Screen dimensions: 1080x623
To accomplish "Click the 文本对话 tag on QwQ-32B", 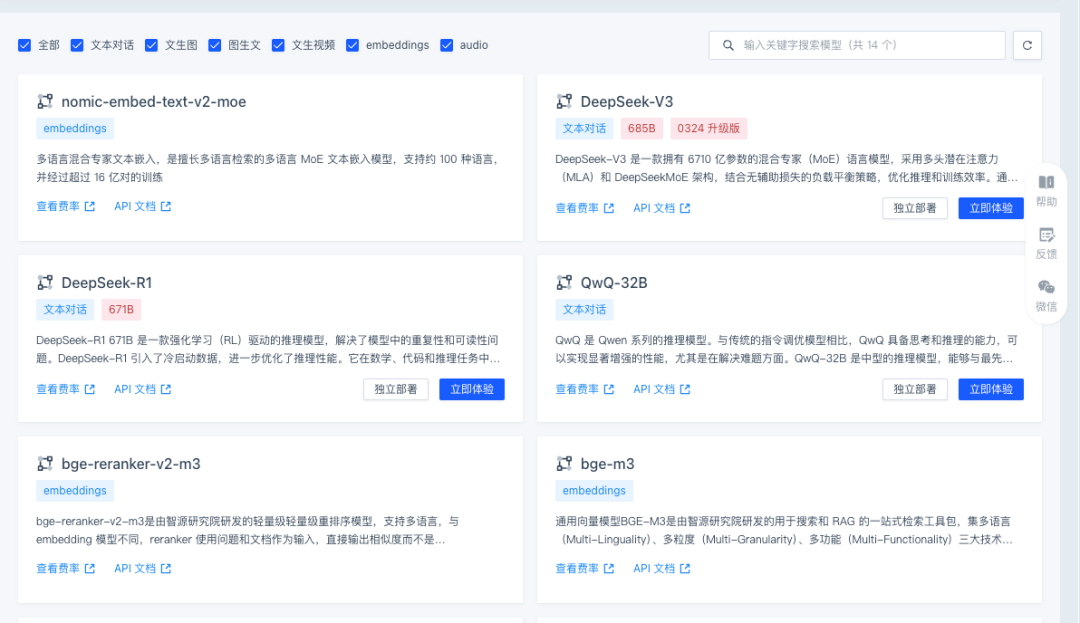I will 584,310.
